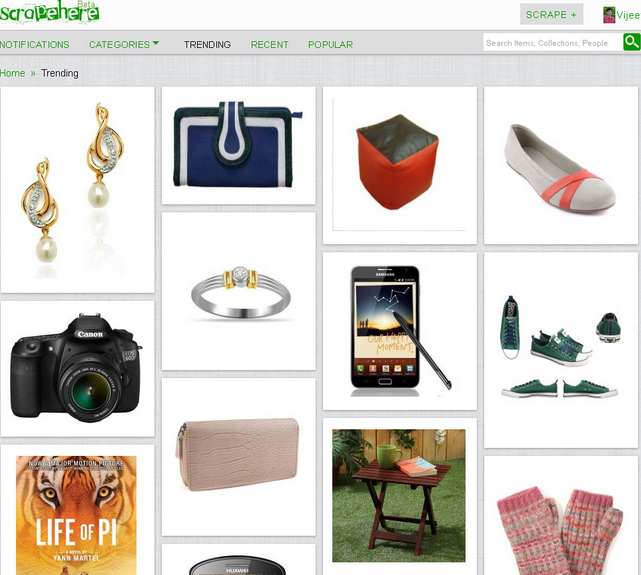Open the Notifications menu item
The image size is (641, 575).
[x=34, y=45]
